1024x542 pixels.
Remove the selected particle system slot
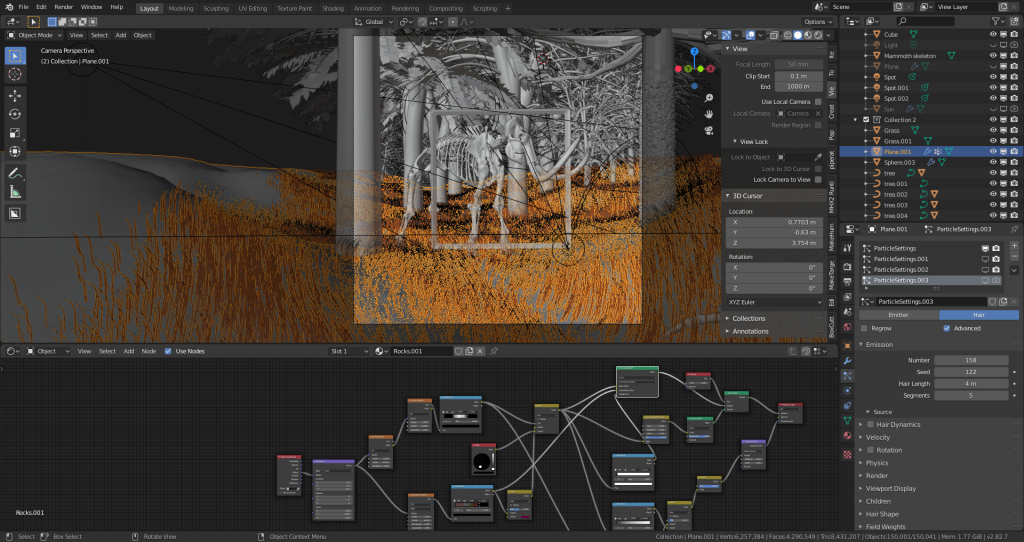click(1014, 257)
